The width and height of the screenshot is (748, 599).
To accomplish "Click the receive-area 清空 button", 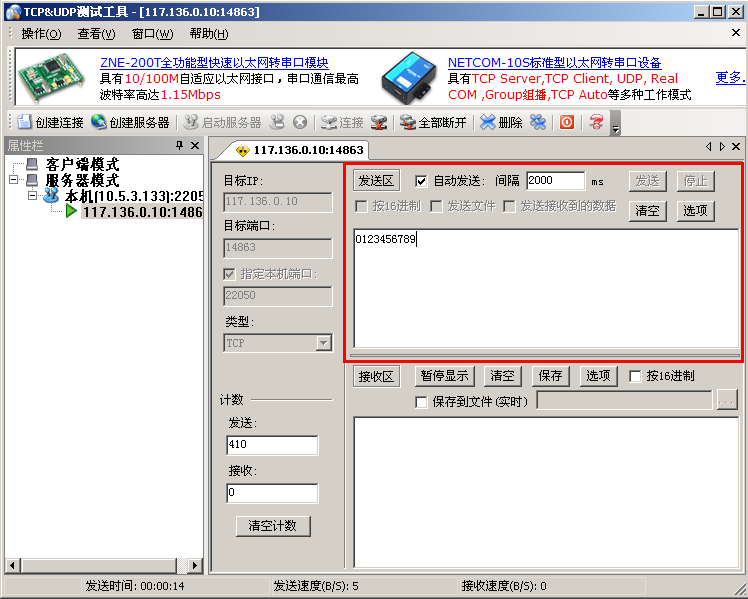I will coord(503,376).
